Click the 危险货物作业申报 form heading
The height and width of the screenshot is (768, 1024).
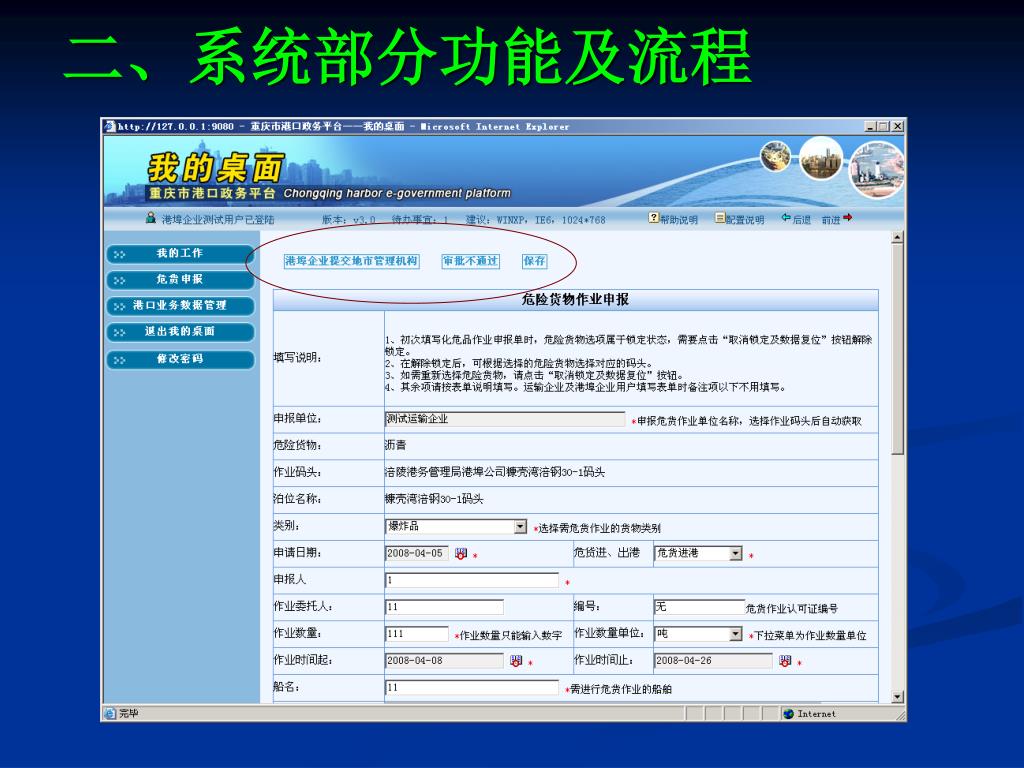pos(575,300)
